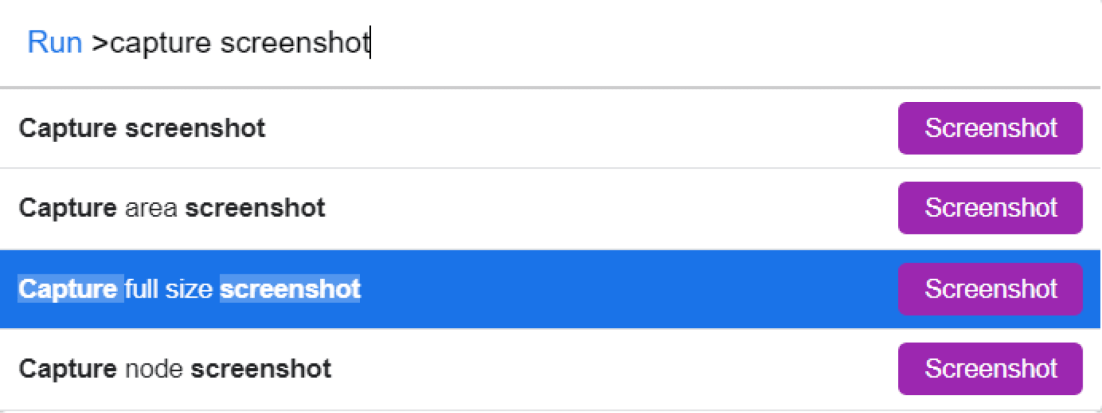
Task: Click the 'full size' text in the selected row
Action: (x=169, y=289)
